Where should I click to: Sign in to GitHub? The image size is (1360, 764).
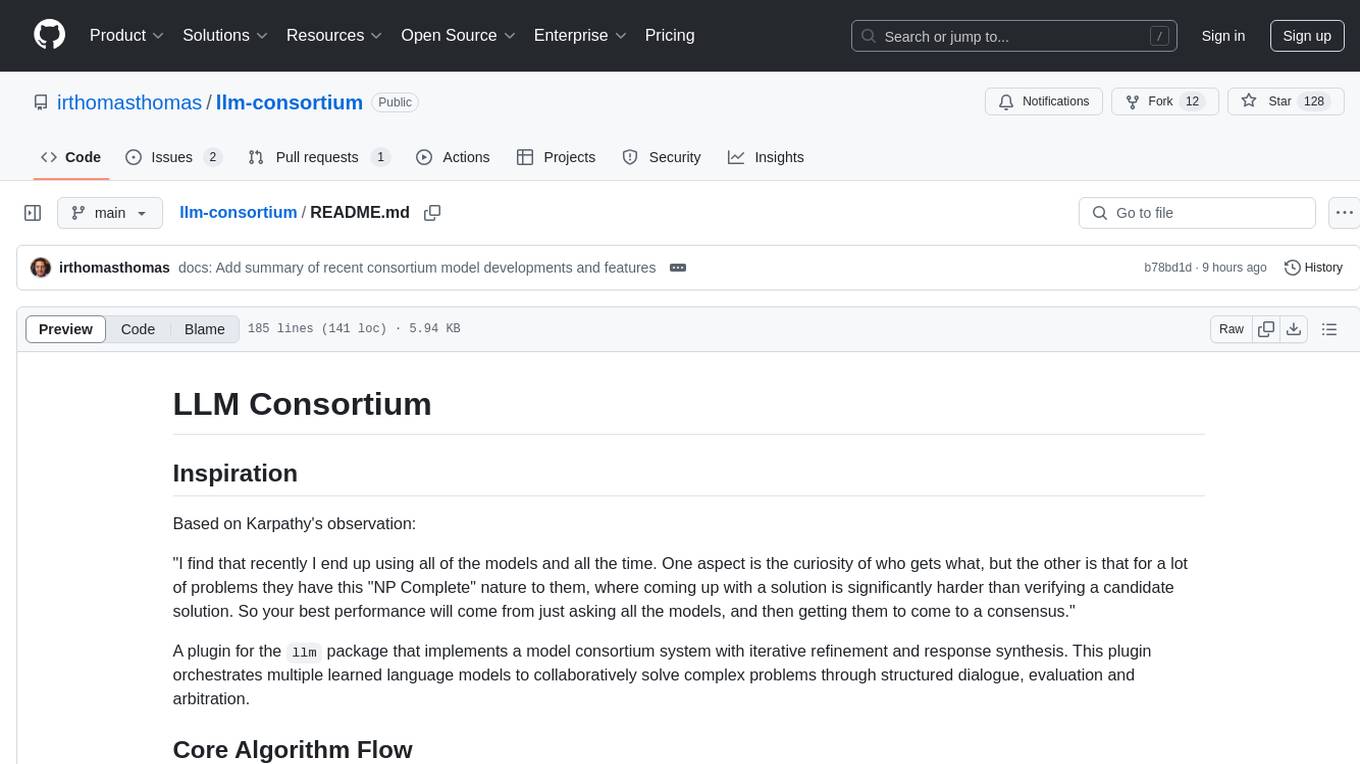tap(1223, 36)
